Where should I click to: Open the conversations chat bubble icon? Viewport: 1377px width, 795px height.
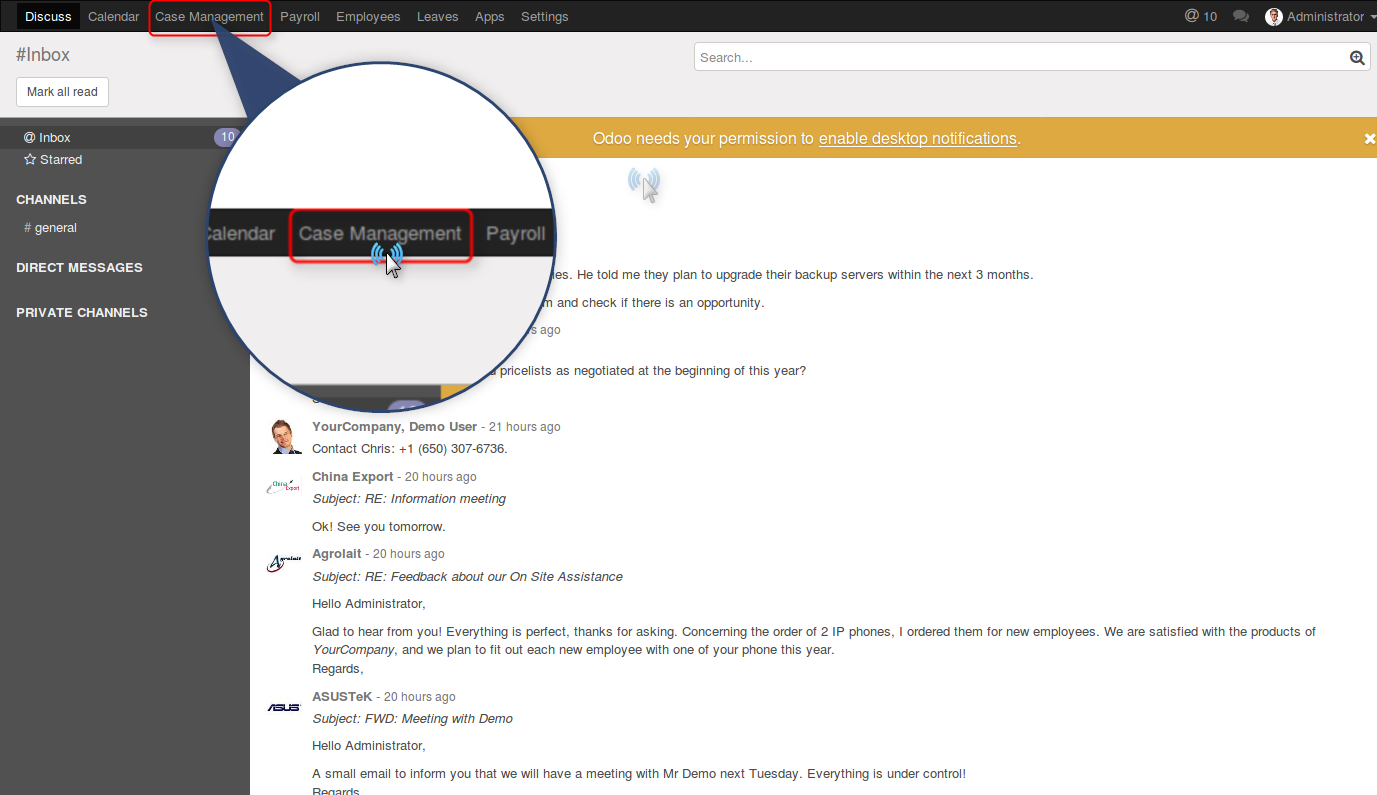coord(1241,16)
